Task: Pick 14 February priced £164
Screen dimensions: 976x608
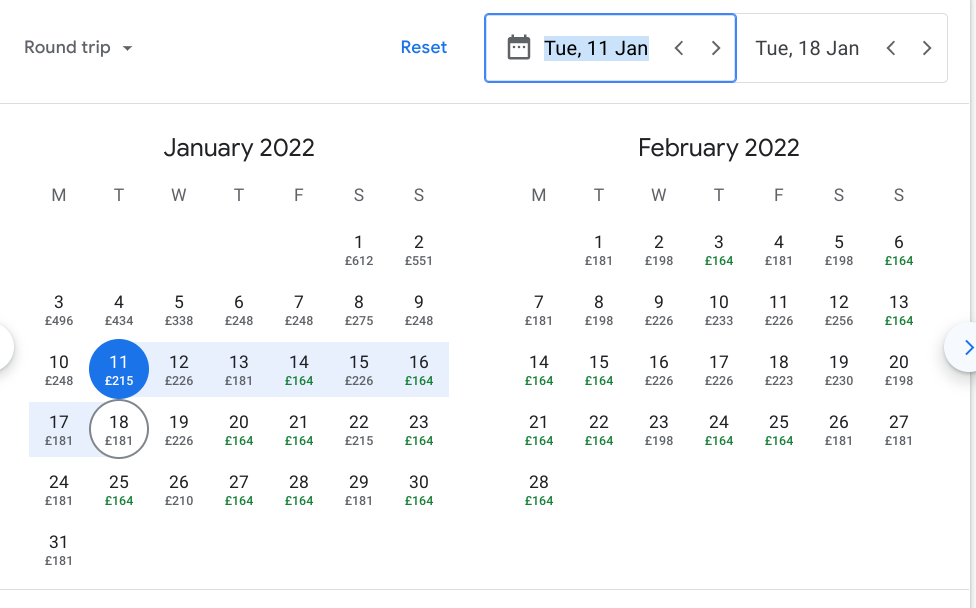Action: (x=539, y=369)
